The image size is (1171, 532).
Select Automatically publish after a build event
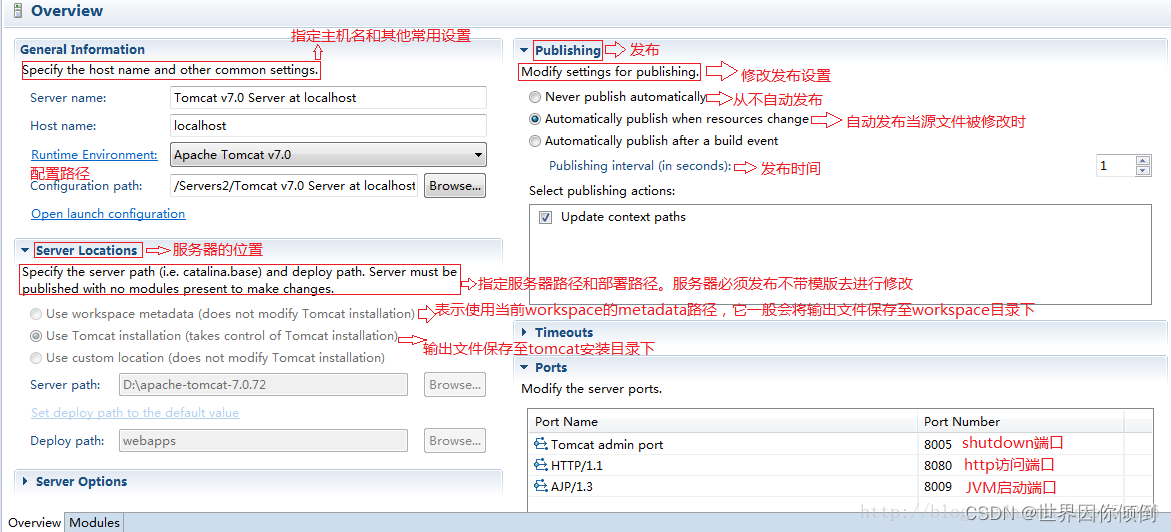coord(535,140)
